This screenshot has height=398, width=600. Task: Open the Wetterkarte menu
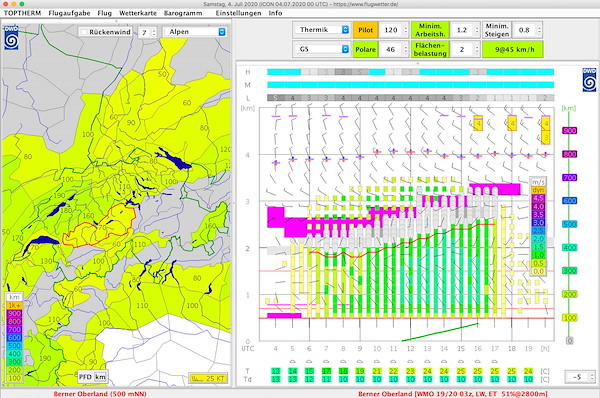tap(138, 13)
